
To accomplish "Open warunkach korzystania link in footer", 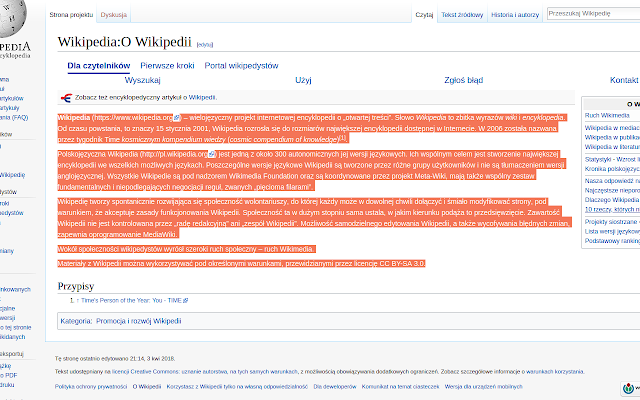I will (x=555, y=372).
